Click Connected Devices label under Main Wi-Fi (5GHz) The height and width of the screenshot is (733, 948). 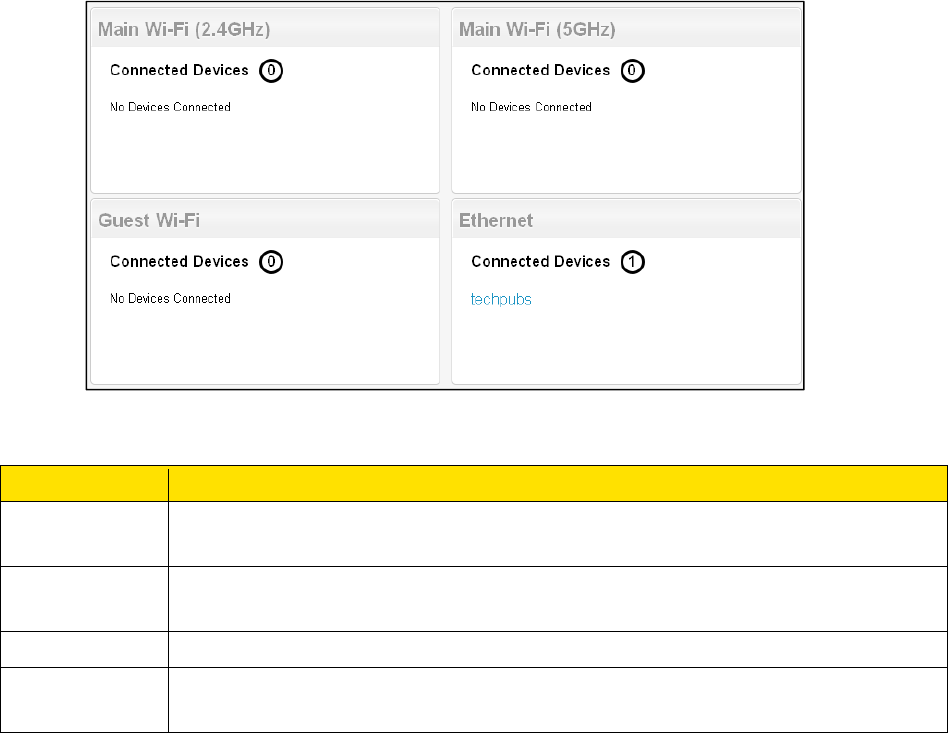click(540, 70)
